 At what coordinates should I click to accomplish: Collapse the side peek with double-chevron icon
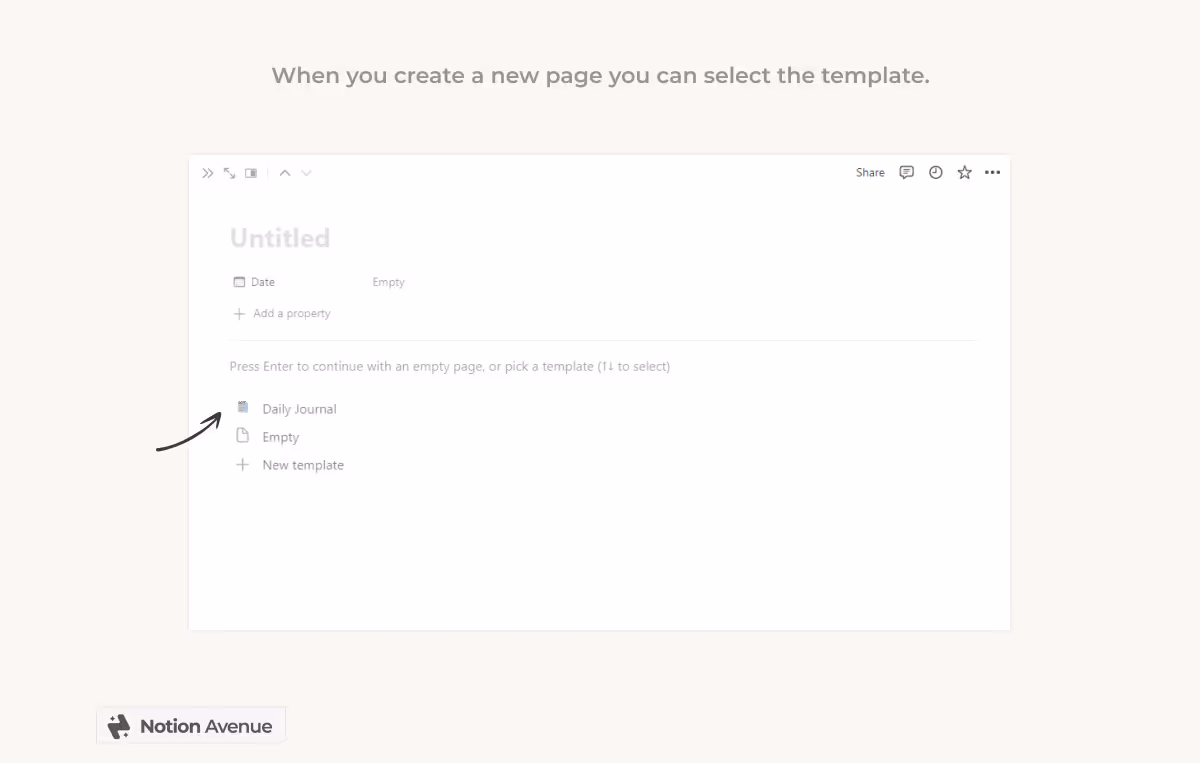pyautogui.click(x=208, y=173)
